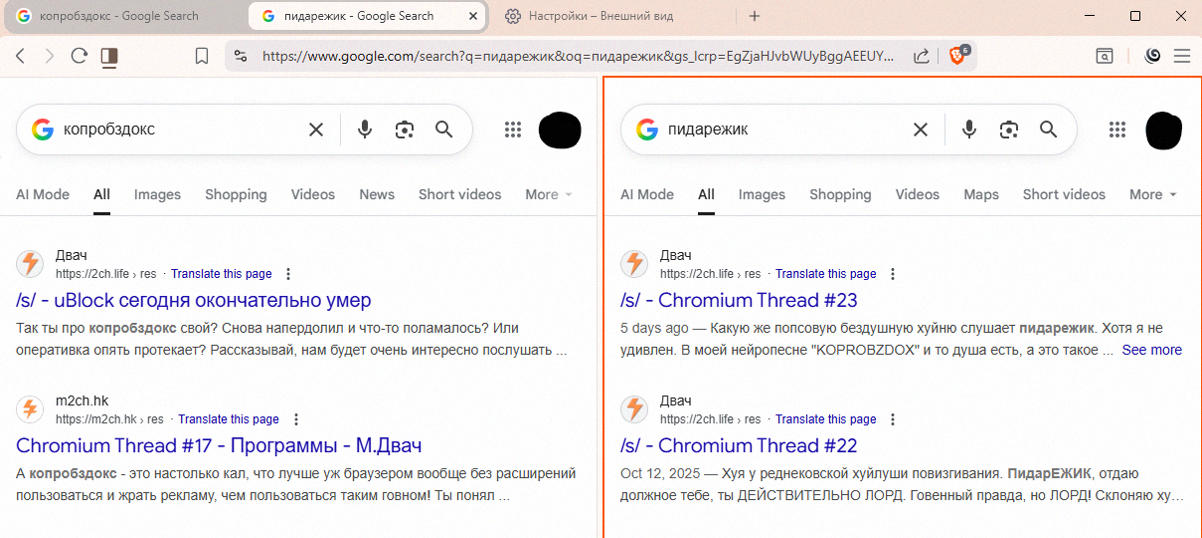Image resolution: width=1202 pixels, height=538 pixels.
Task: Submit search in right pane magnifier
Action: click(x=1048, y=129)
